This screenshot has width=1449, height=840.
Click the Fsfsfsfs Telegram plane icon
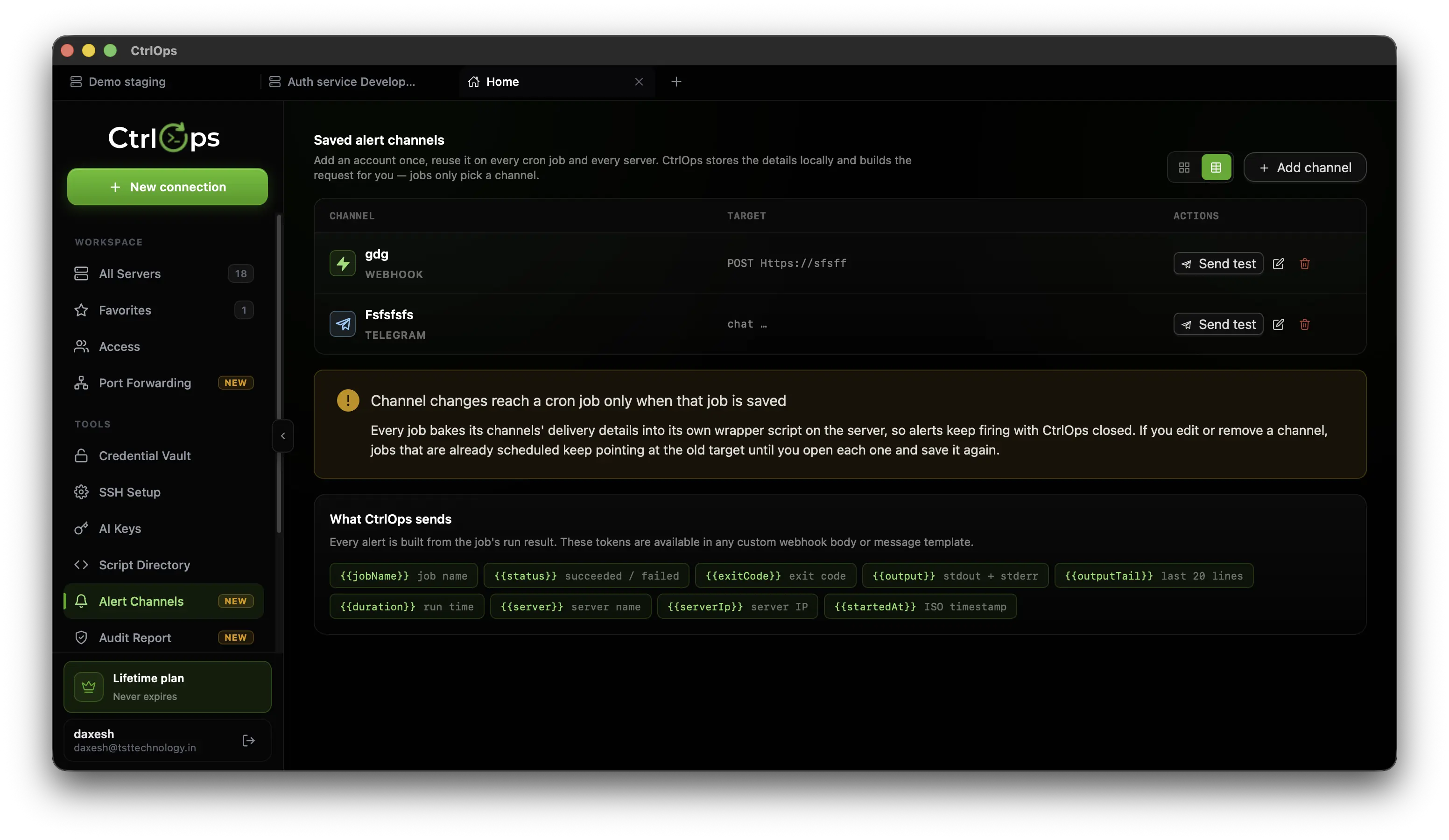point(343,324)
